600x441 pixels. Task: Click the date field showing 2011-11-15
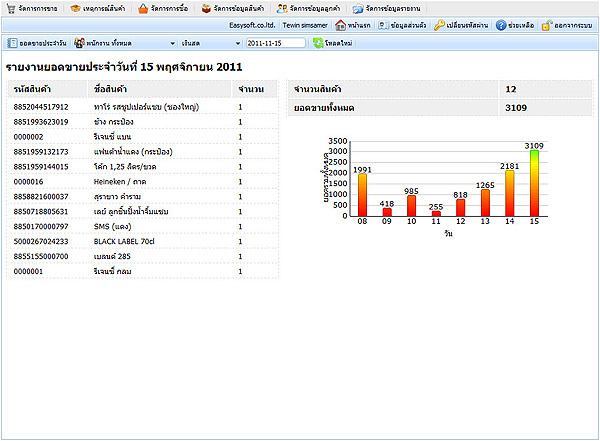276,43
